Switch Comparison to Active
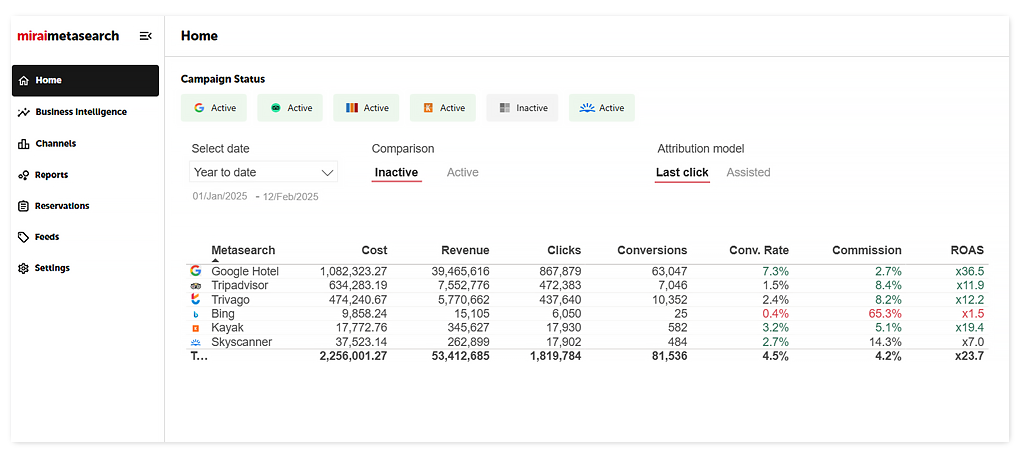Screen dimensions: 1019x467 click(x=462, y=173)
